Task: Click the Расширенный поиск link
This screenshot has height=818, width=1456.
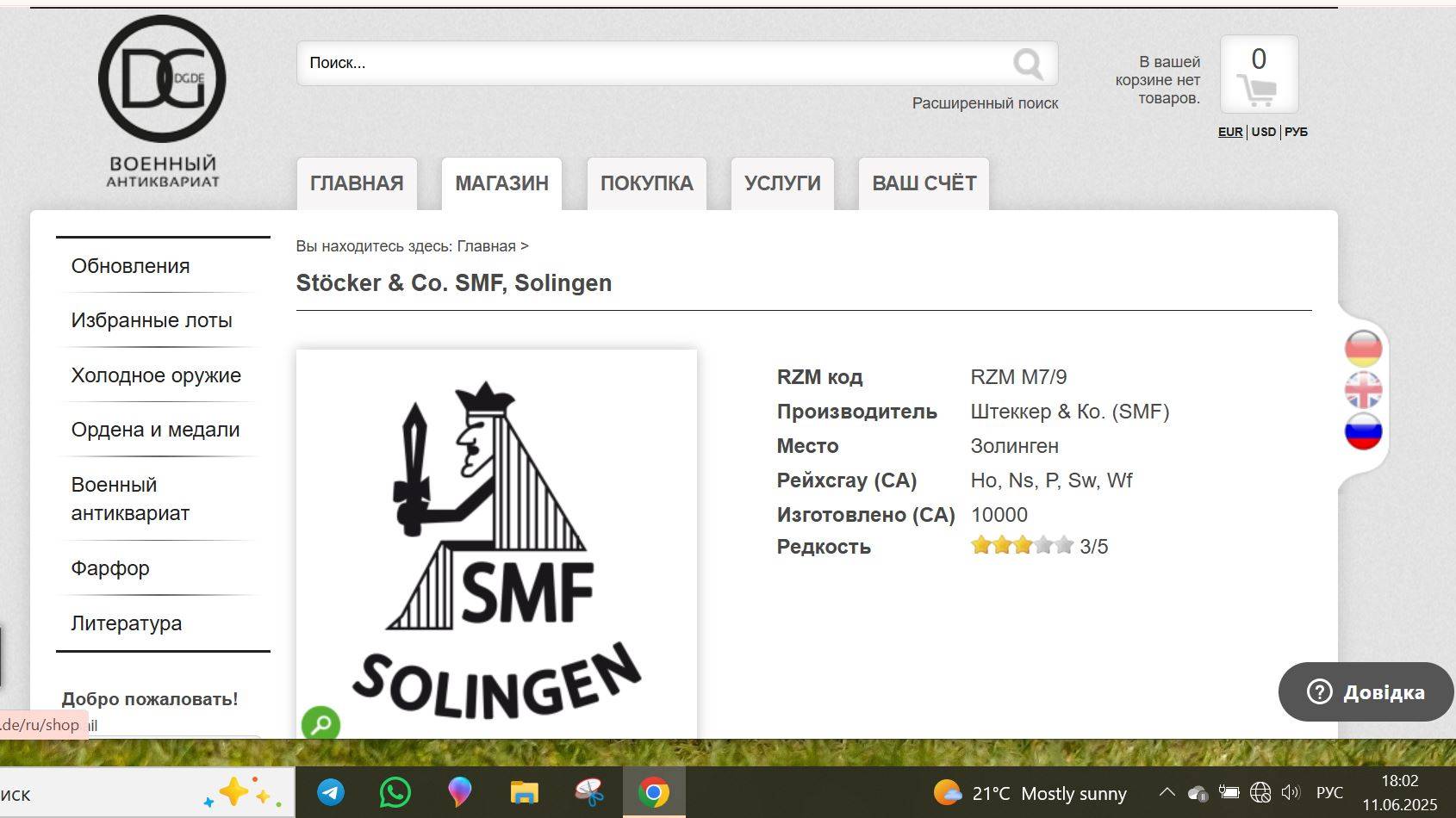Action: click(x=985, y=103)
